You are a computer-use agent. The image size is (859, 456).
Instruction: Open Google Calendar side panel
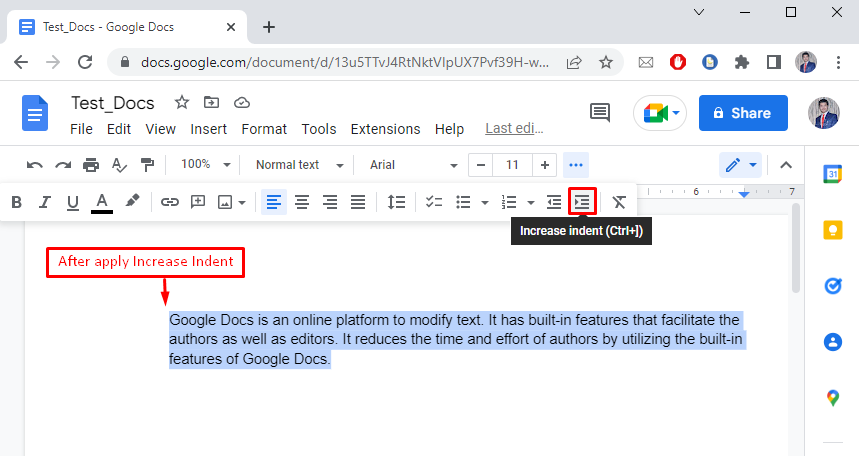pos(833,174)
